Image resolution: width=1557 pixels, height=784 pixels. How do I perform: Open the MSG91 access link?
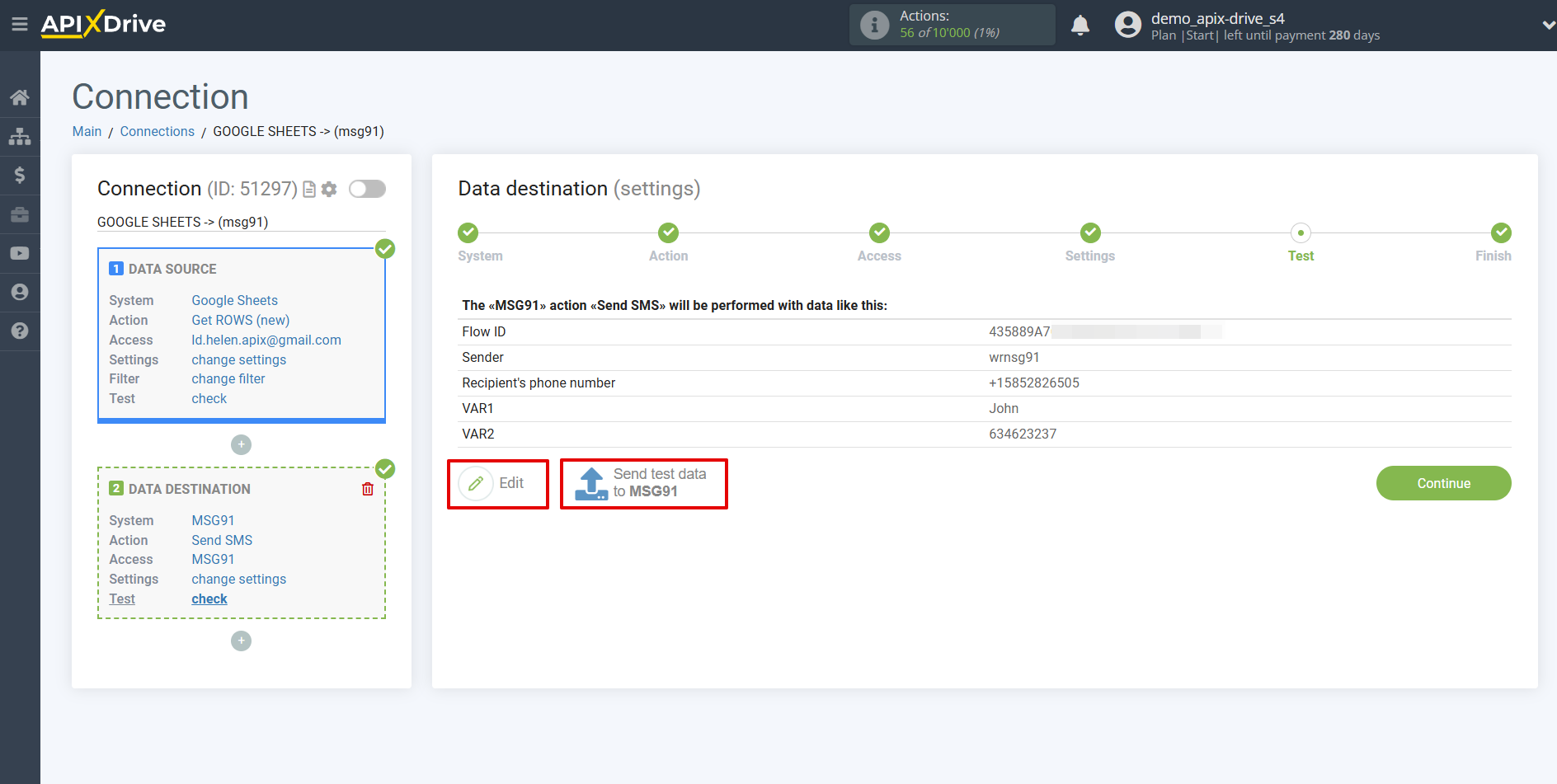point(213,560)
